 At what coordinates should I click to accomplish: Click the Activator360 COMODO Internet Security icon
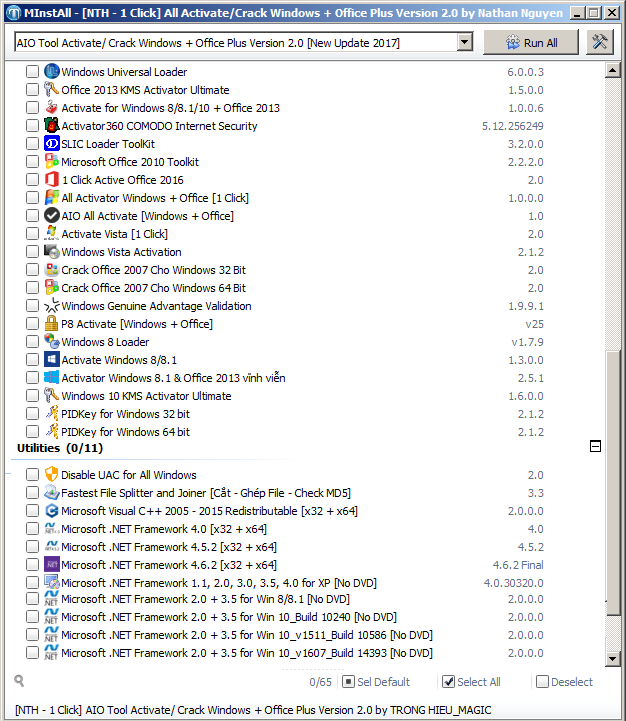pos(52,126)
